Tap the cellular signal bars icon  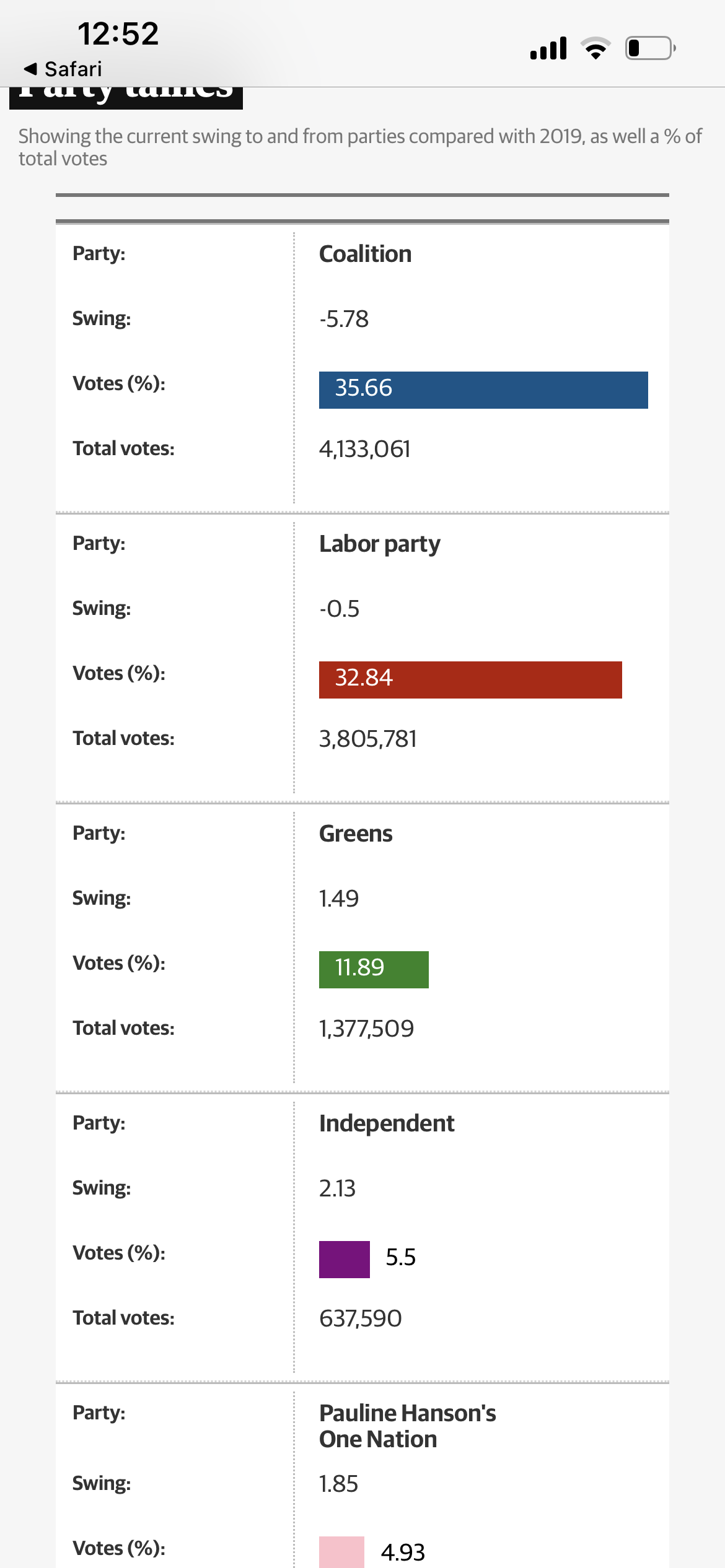point(548,48)
